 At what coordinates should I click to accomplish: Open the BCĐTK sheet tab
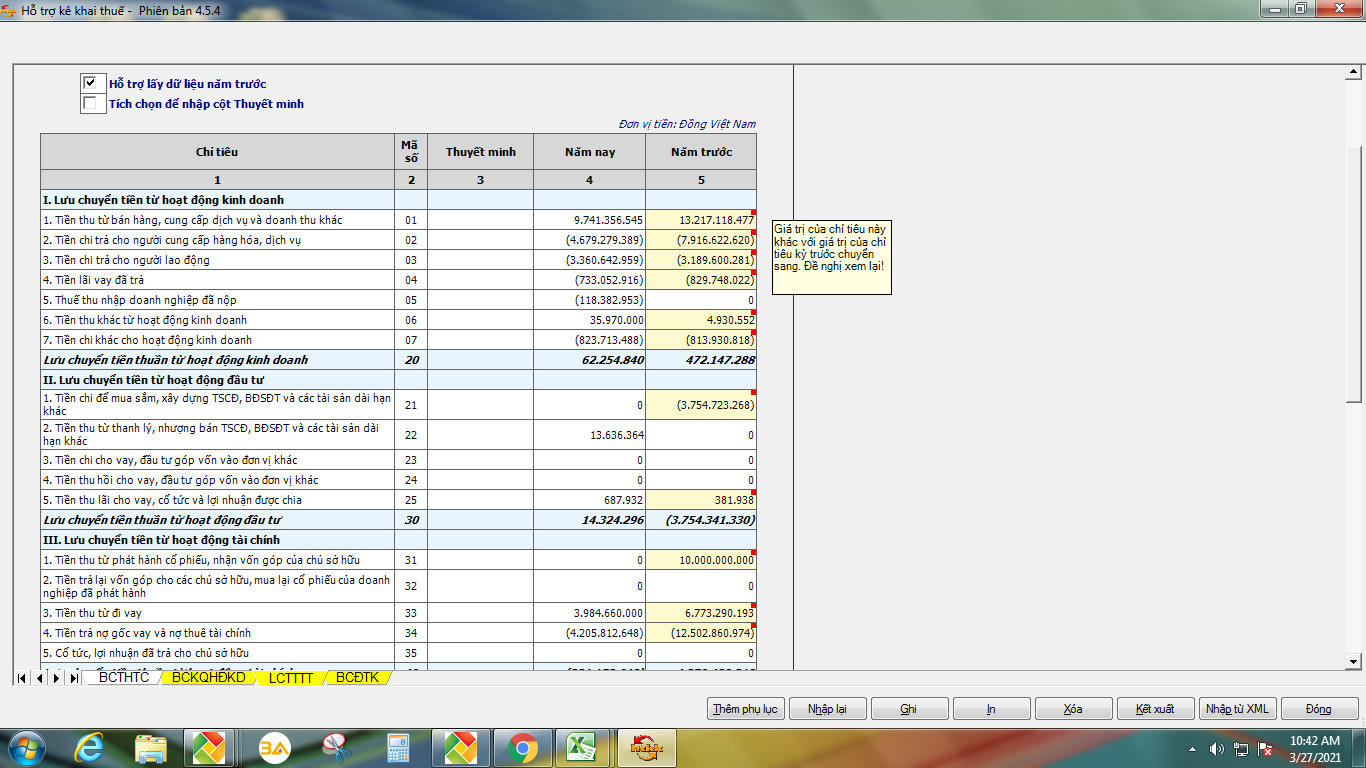357,678
